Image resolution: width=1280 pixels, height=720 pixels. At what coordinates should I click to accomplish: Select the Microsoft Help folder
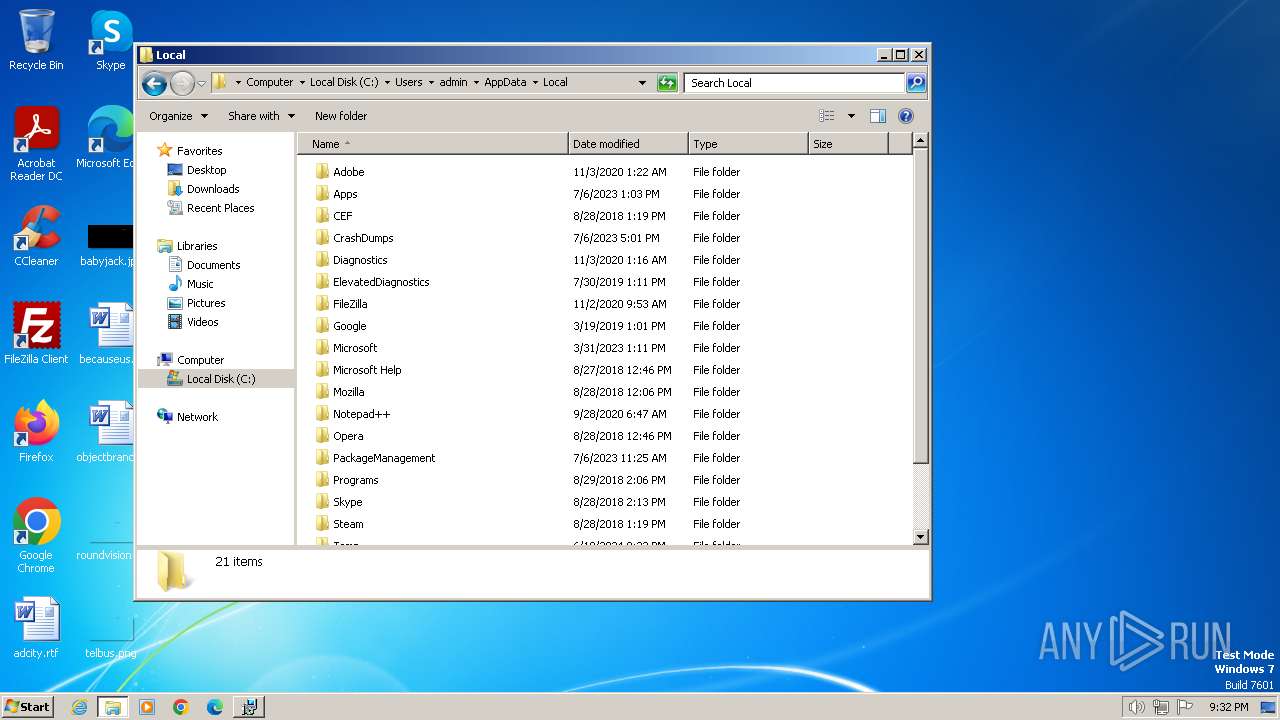367,370
